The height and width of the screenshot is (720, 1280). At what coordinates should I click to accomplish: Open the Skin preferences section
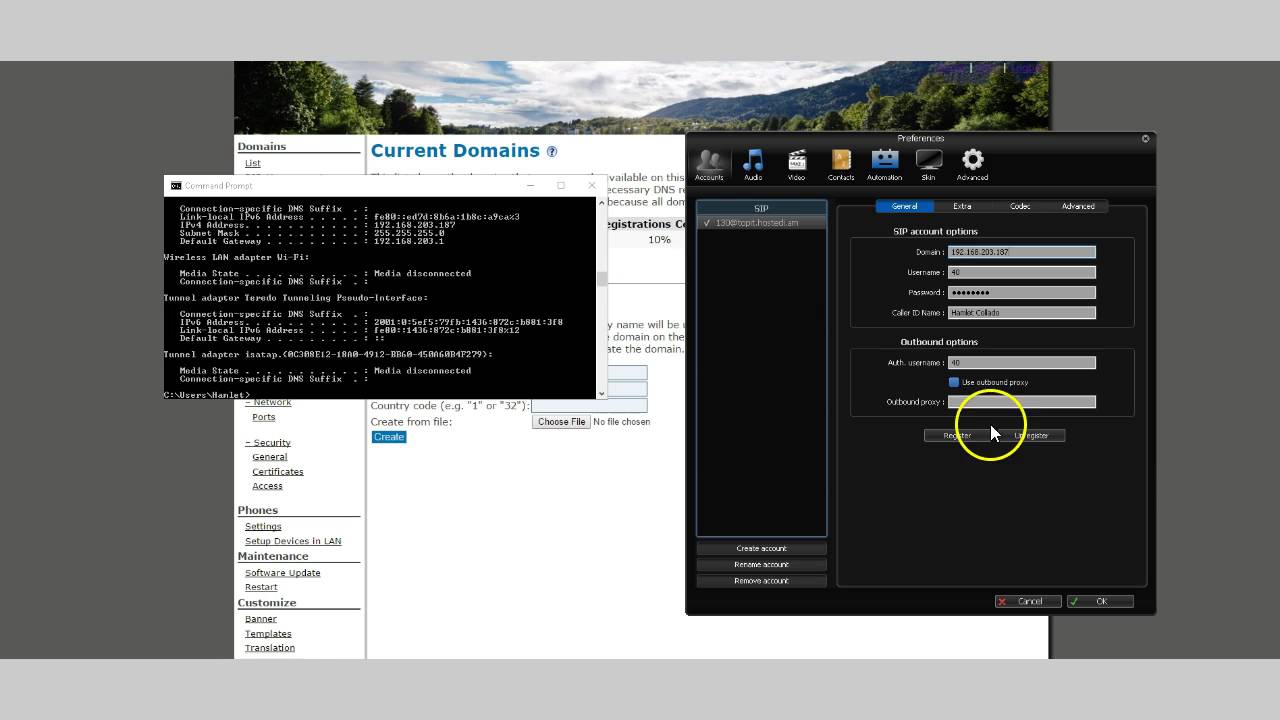tap(928, 165)
